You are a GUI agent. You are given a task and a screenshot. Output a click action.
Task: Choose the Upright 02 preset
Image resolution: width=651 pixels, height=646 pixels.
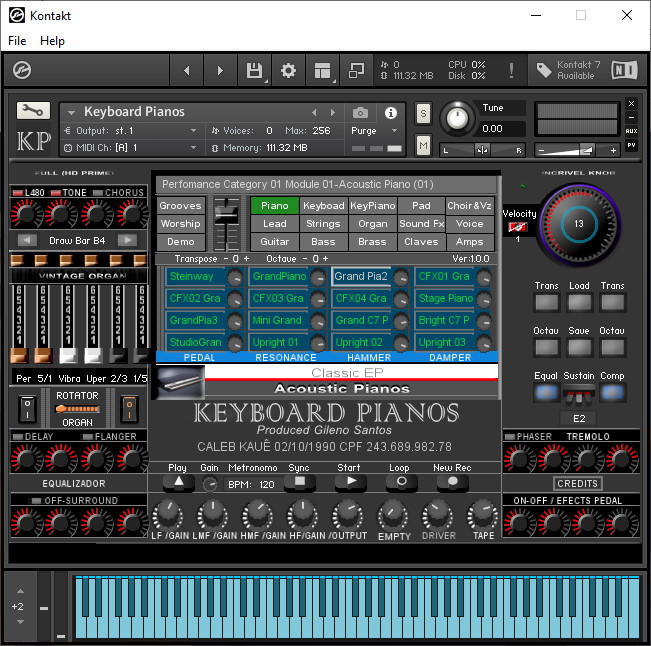click(361, 343)
